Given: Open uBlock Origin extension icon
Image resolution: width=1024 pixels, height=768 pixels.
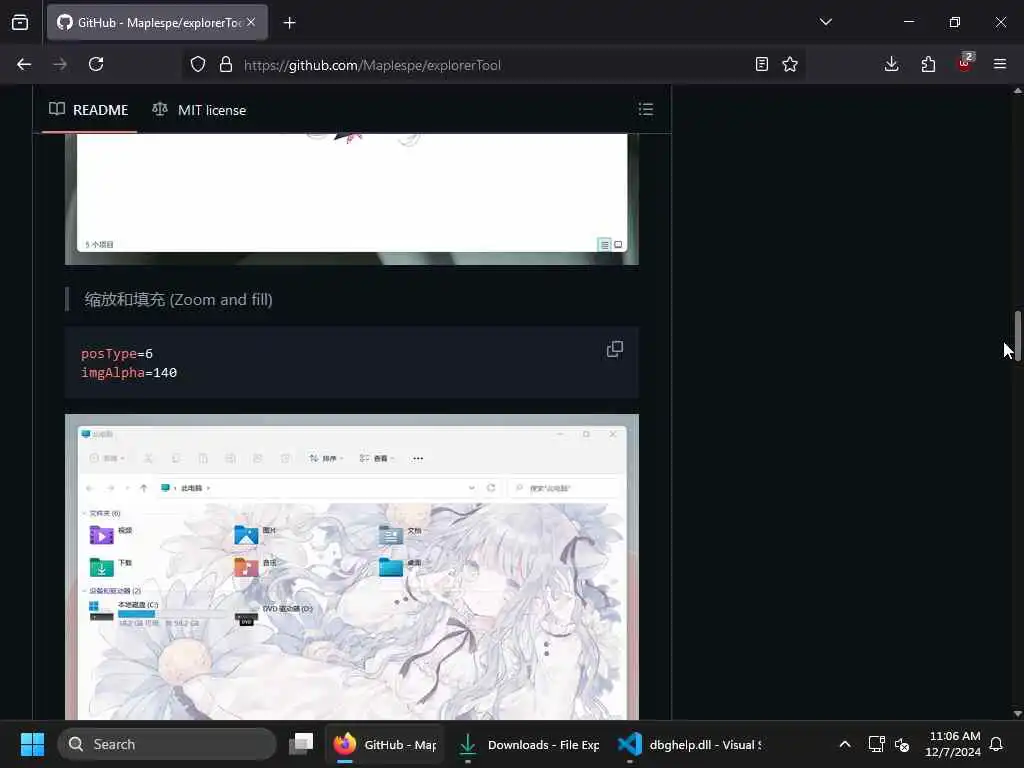Looking at the screenshot, I should 965,63.
